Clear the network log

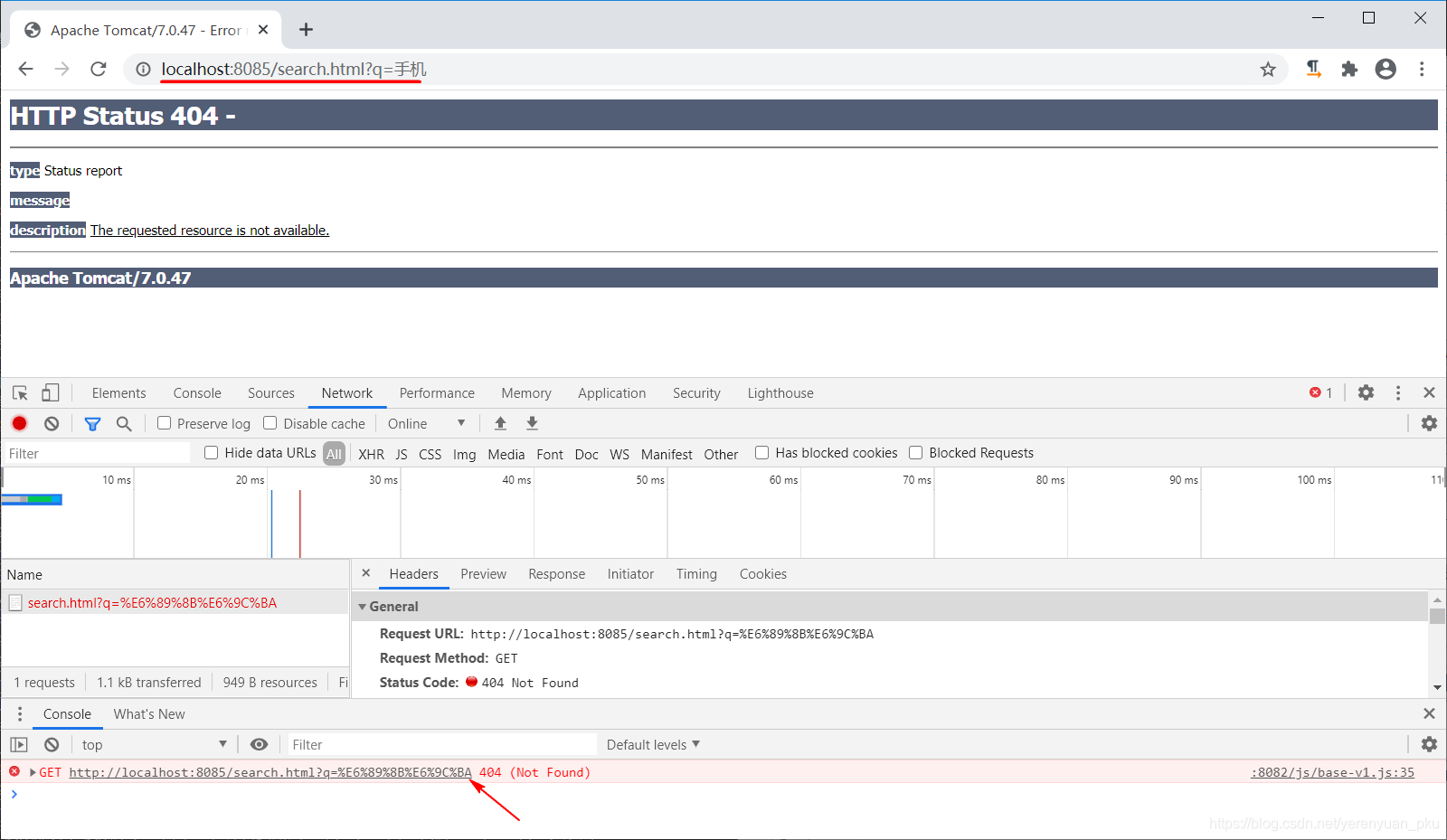click(x=52, y=423)
